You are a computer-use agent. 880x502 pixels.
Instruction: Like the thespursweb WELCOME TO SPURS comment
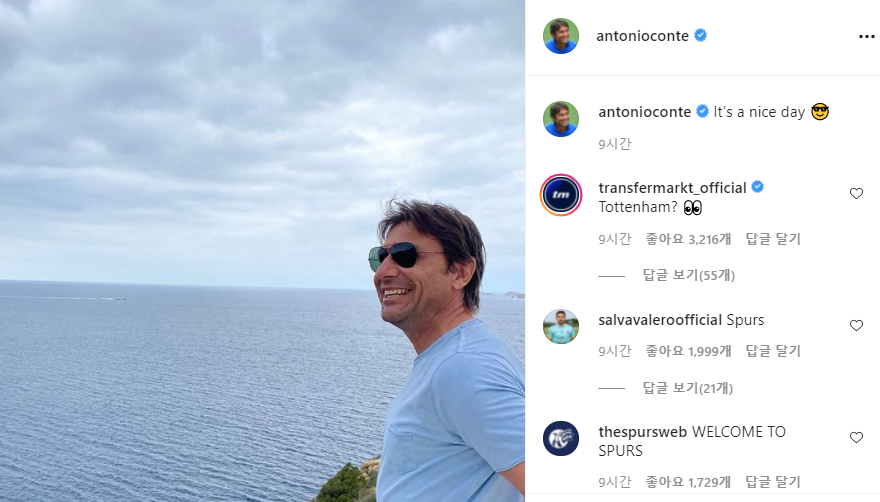pos(856,438)
